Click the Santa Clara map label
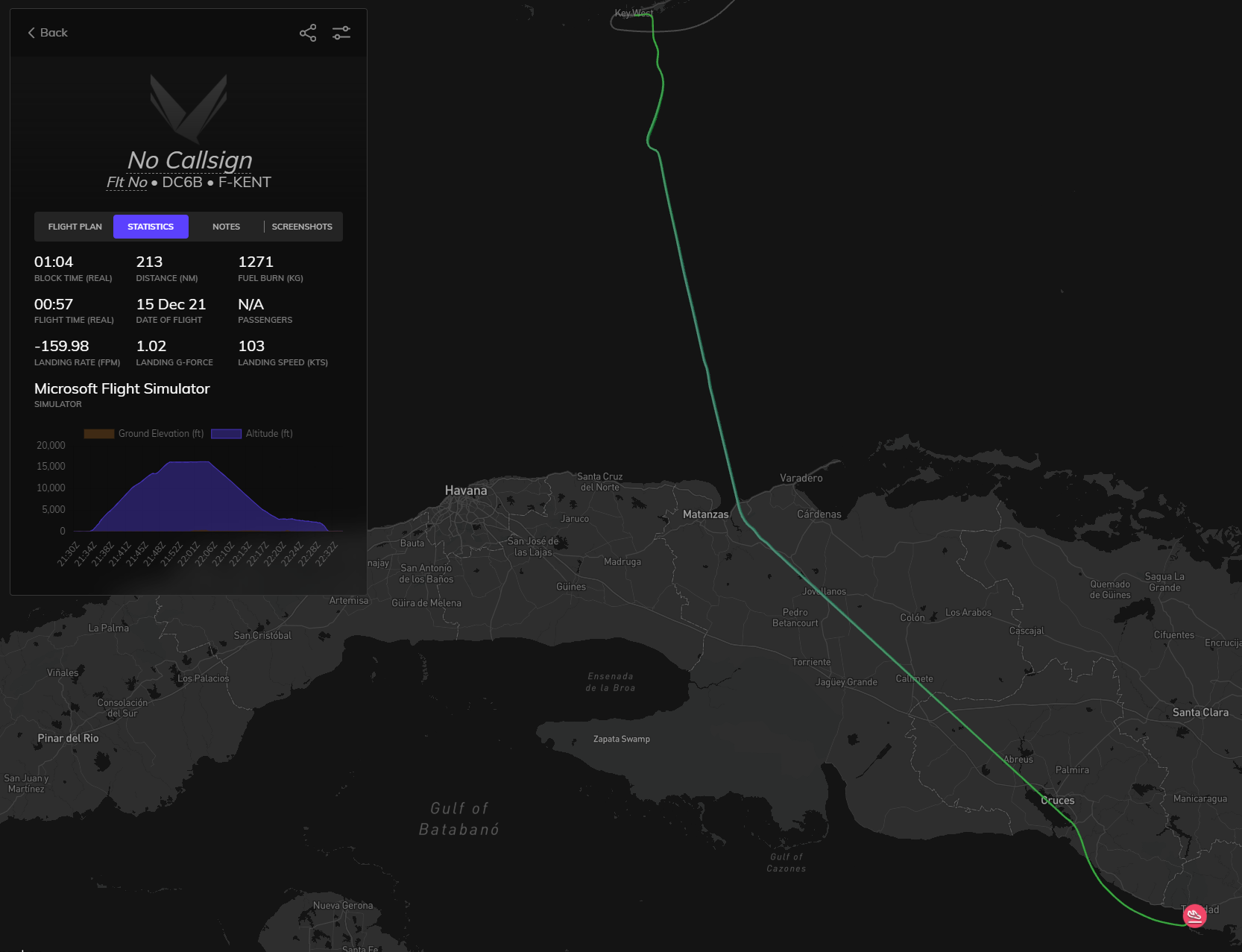Image resolution: width=1242 pixels, height=952 pixels. [x=1200, y=713]
